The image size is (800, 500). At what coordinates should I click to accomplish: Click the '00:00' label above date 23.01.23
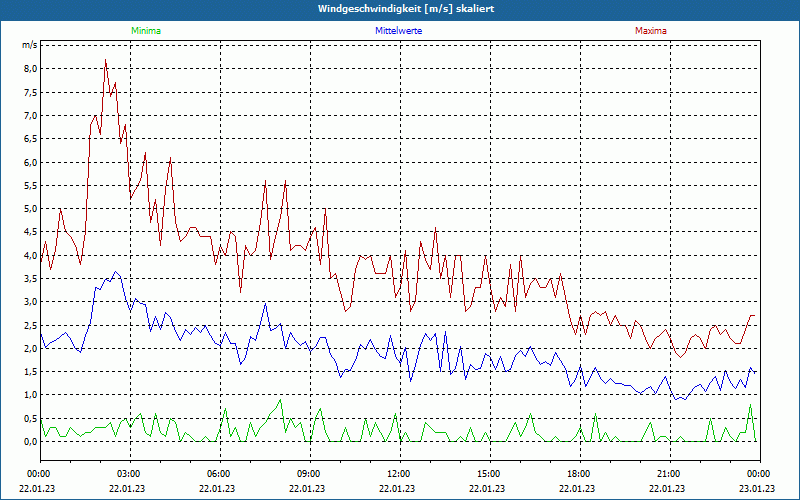coord(757,474)
